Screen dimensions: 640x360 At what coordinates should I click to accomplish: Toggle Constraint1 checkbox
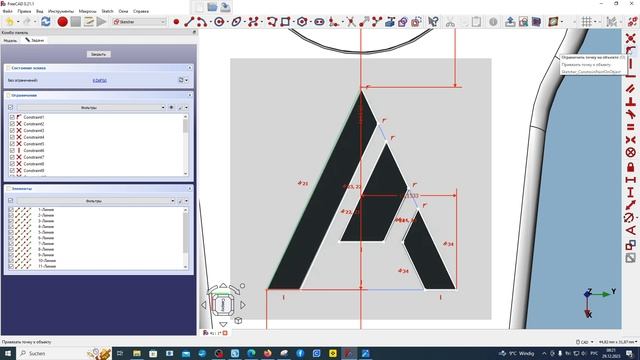(x=12, y=117)
